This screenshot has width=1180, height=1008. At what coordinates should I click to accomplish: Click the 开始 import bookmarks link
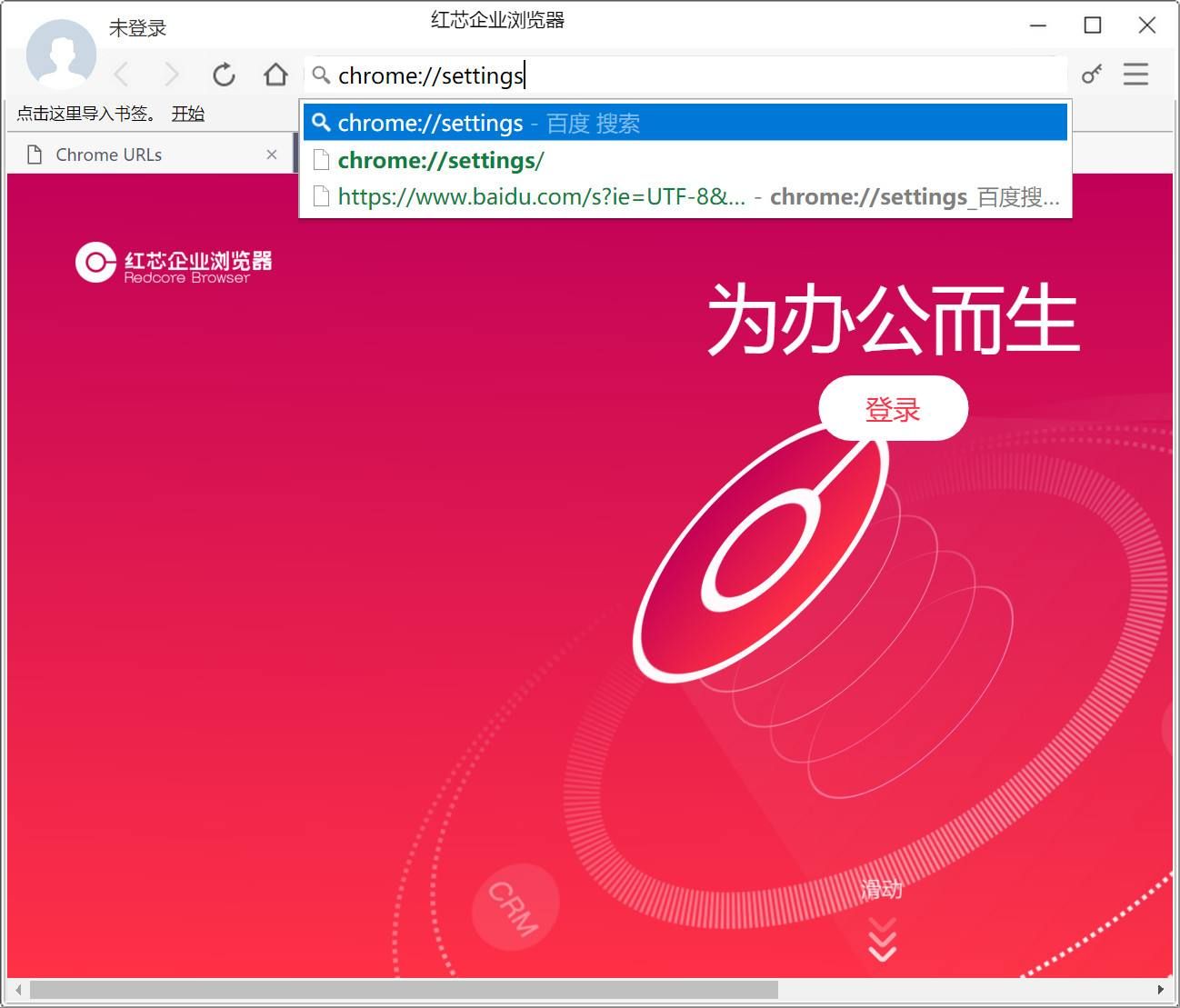188,114
